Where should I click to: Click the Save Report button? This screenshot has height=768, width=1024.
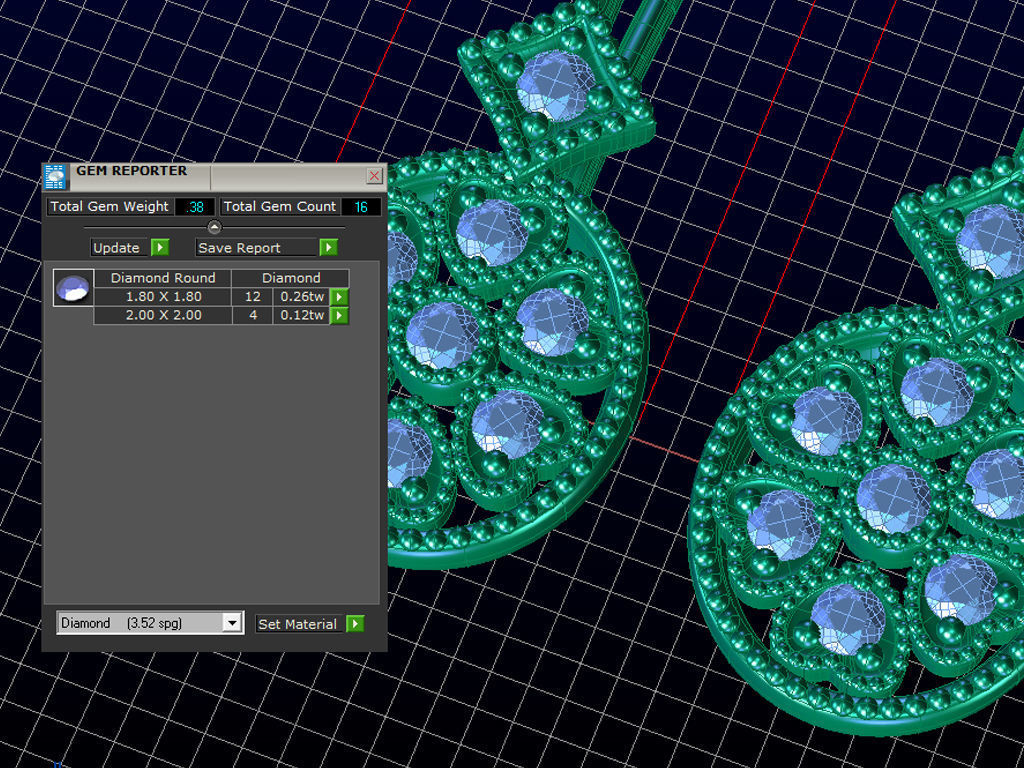pyautogui.click(x=257, y=248)
